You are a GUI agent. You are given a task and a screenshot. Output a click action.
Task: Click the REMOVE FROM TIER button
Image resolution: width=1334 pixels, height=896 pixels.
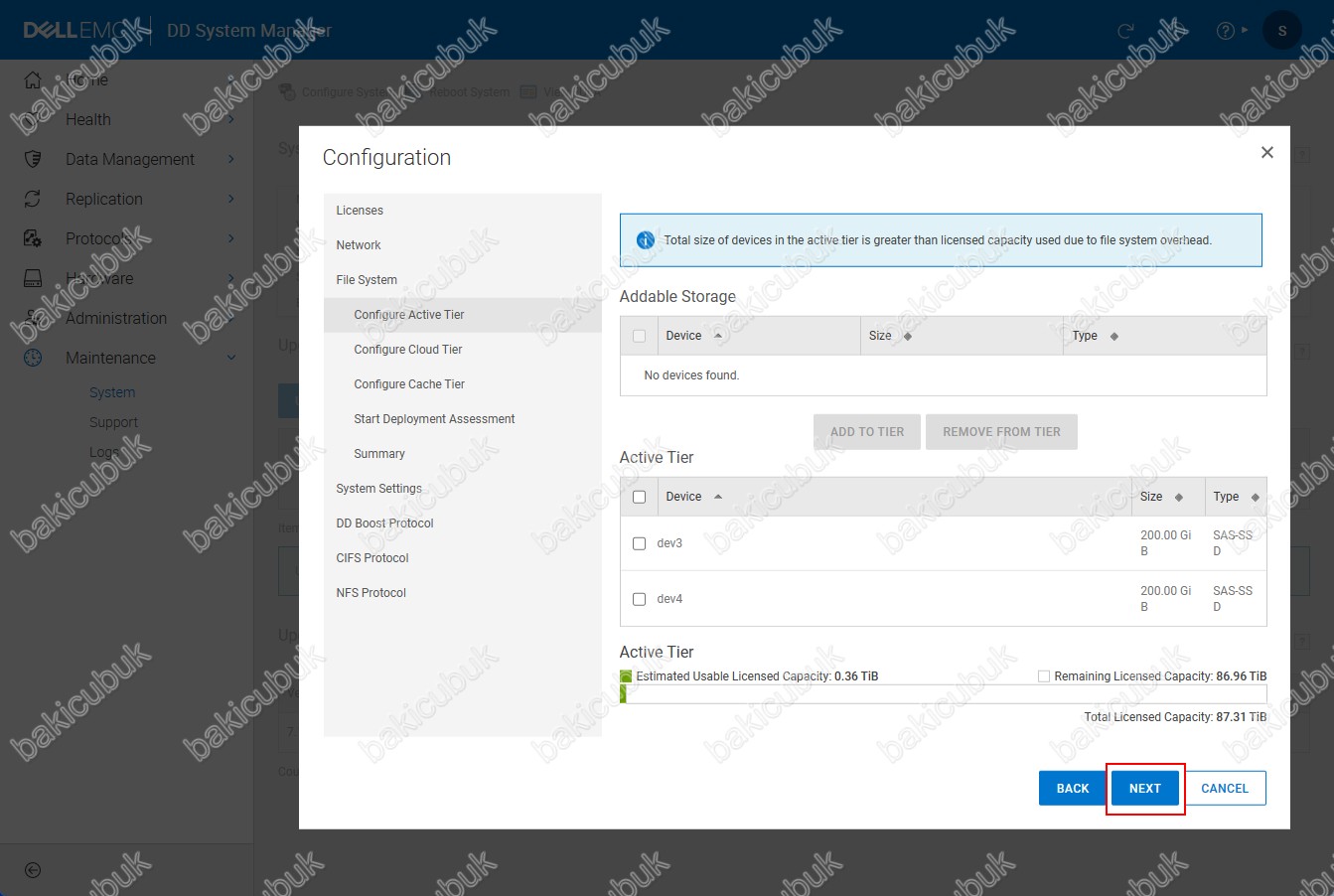tap(1001, 432)
